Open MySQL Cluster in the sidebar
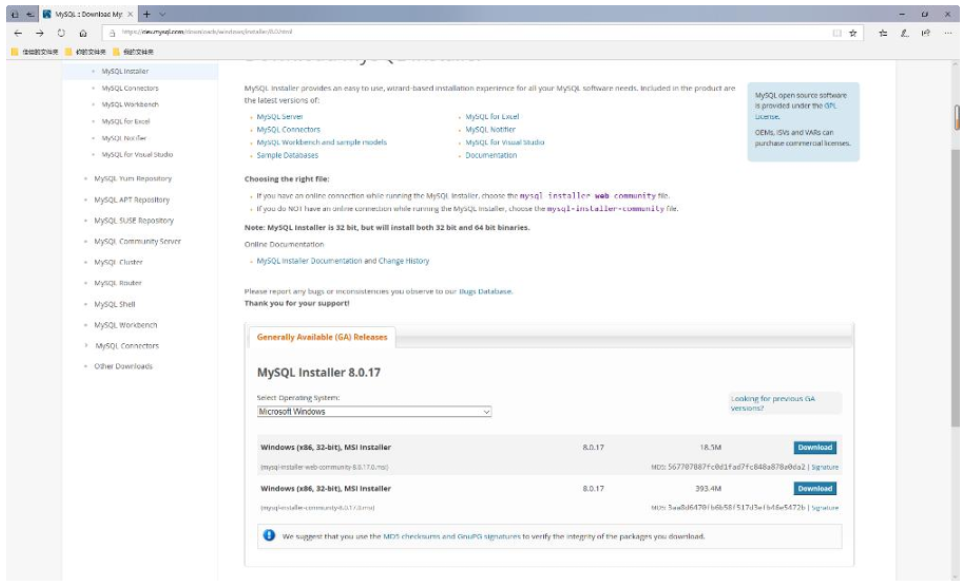Screen dimensions: 963x586 [x=118, y=262]
